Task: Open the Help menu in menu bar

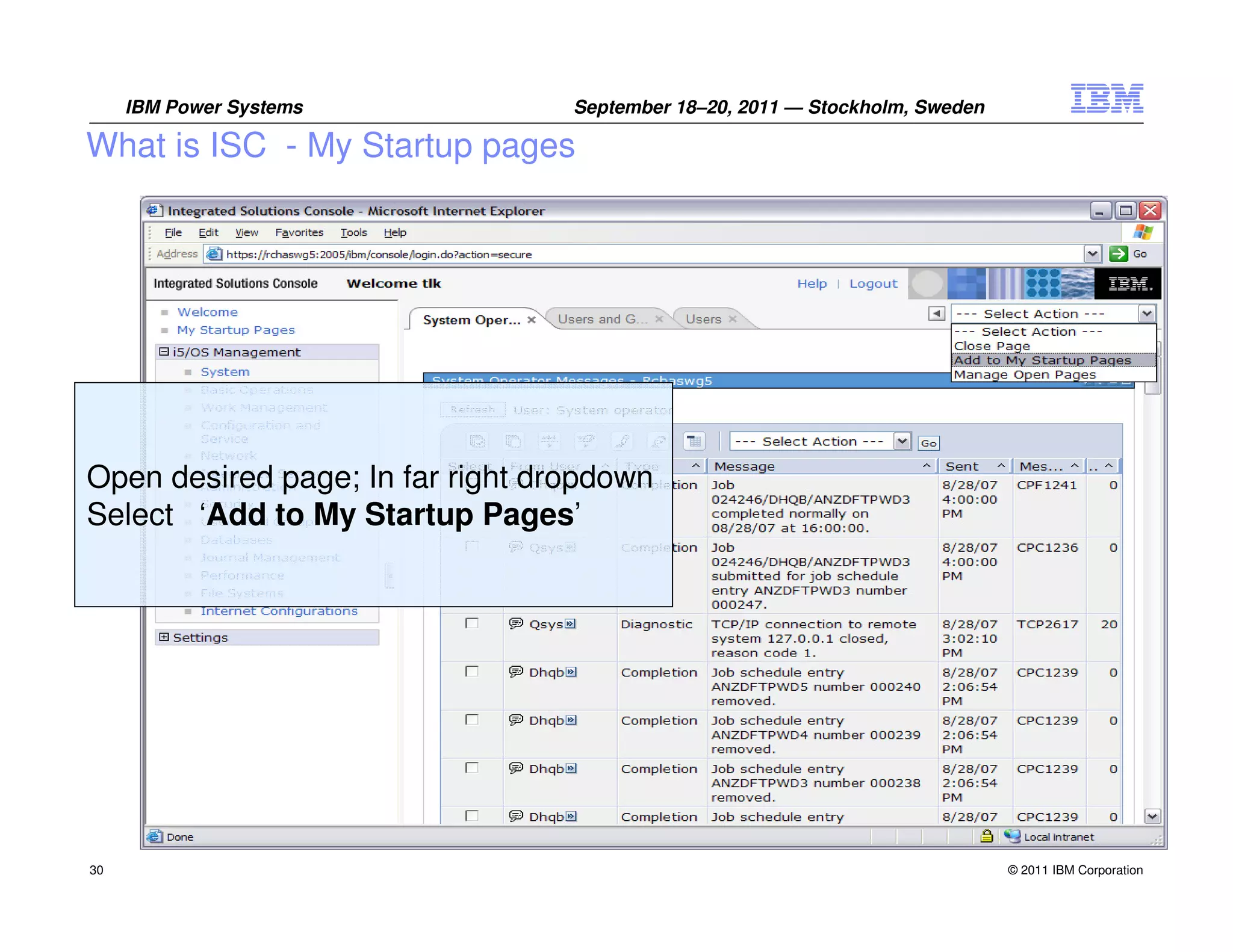Action: point(395,232)
